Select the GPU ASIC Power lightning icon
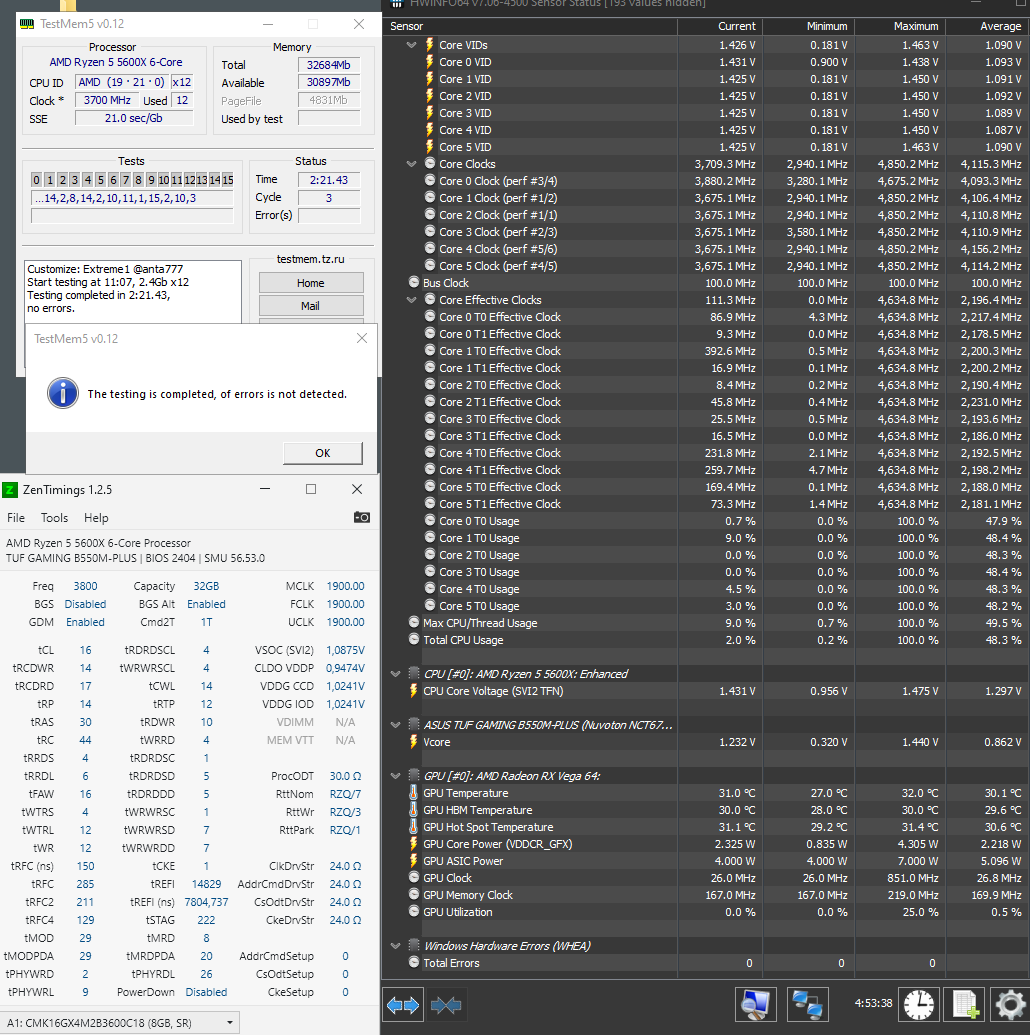 [x=413, y=861]
